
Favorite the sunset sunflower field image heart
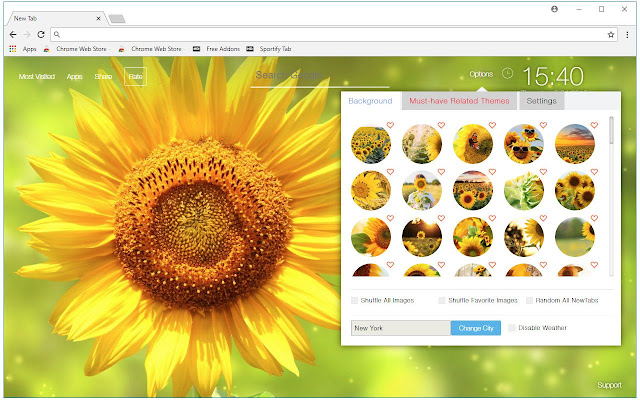tap(594, 125)
